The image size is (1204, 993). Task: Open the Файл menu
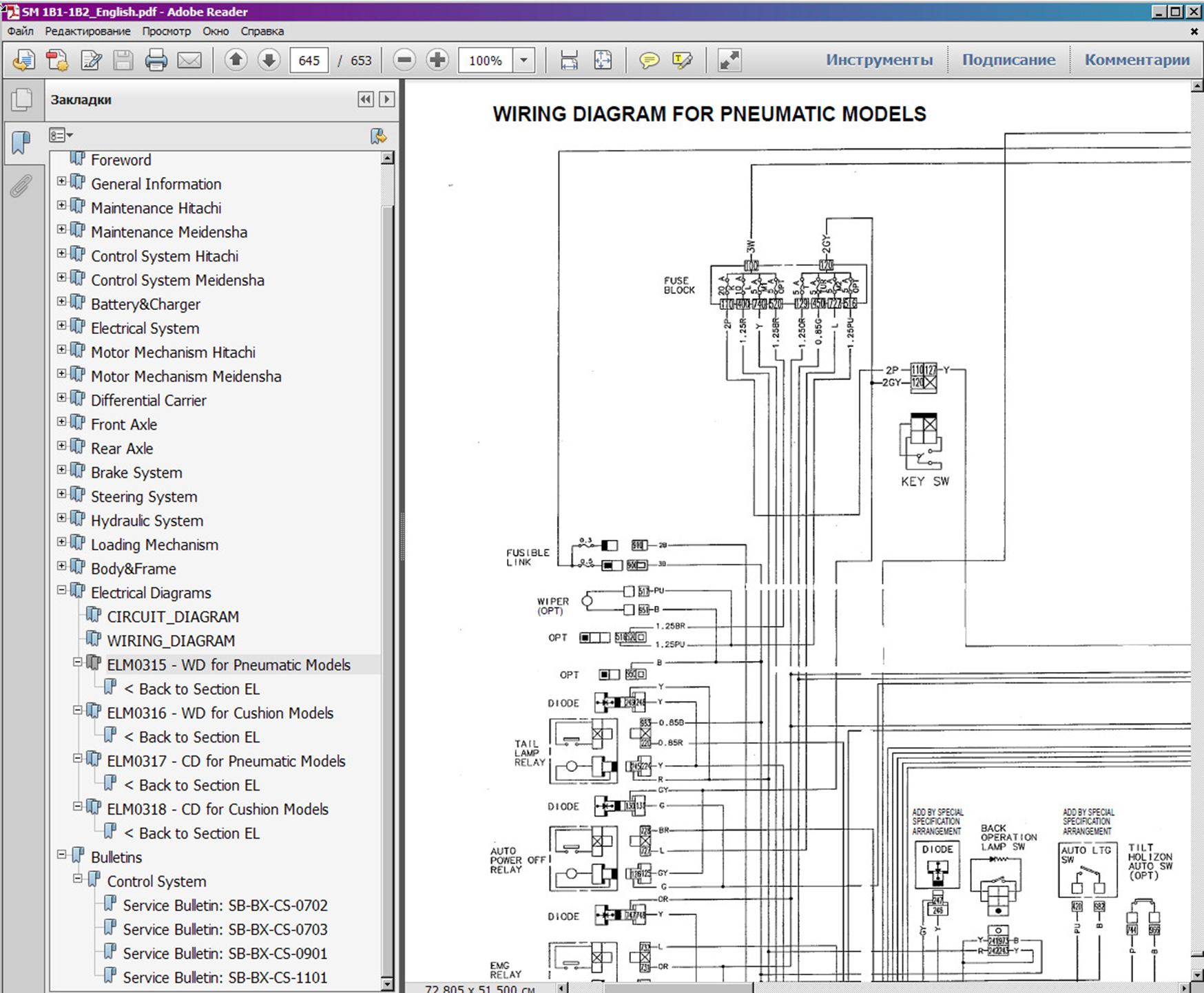(x=21, y=31)
